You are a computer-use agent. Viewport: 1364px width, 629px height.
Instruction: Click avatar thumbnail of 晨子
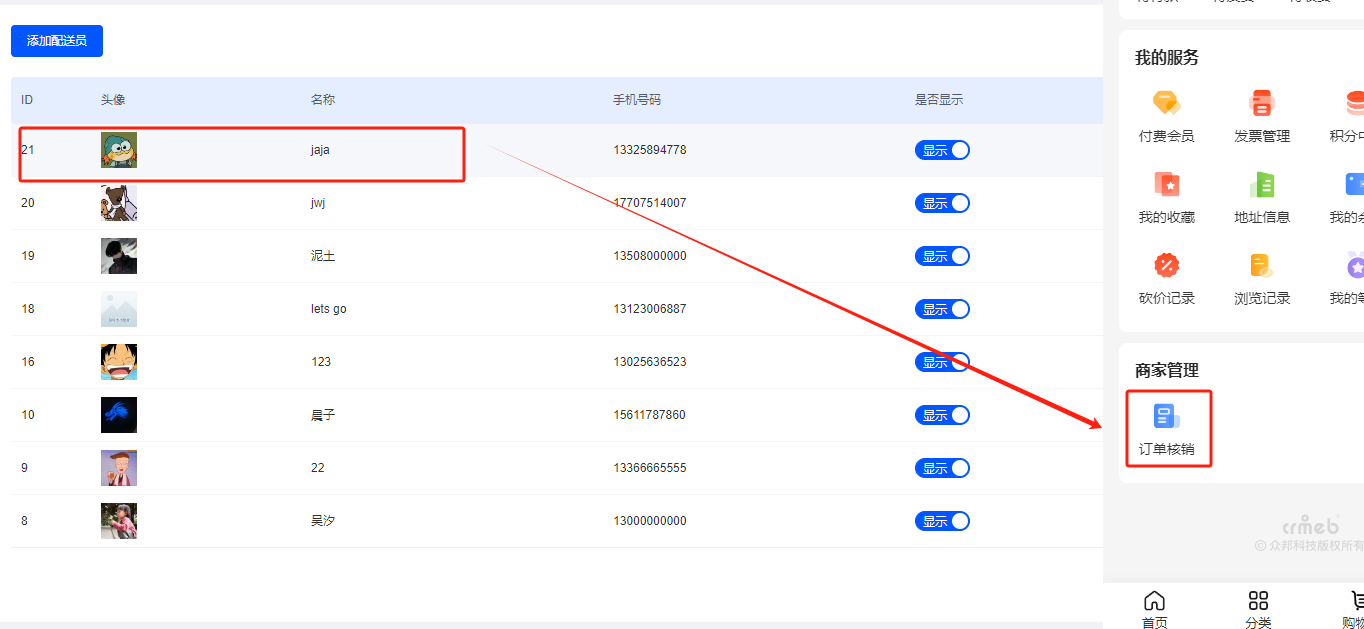119,415
